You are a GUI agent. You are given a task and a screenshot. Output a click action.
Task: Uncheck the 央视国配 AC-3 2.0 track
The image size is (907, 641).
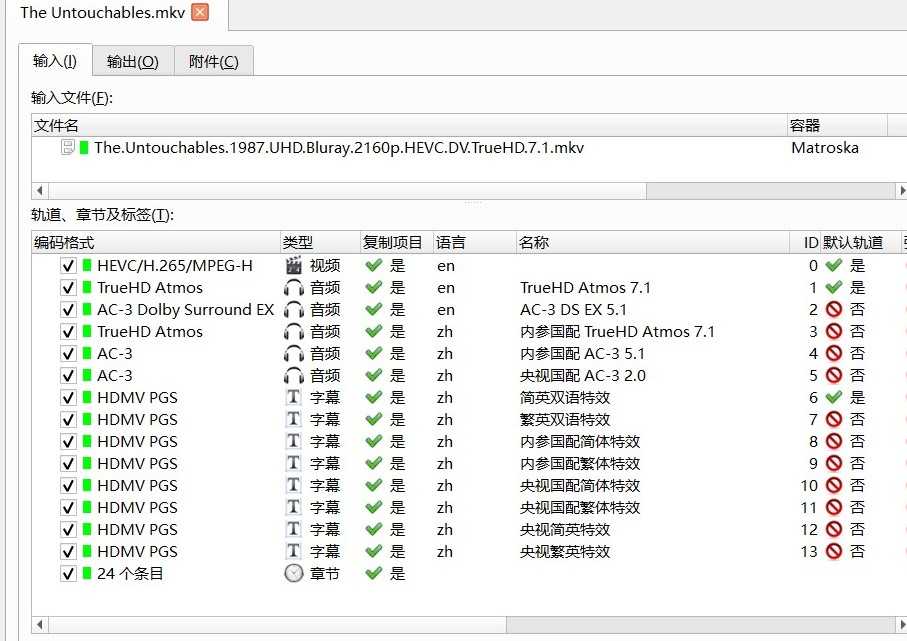coord(68,376)
